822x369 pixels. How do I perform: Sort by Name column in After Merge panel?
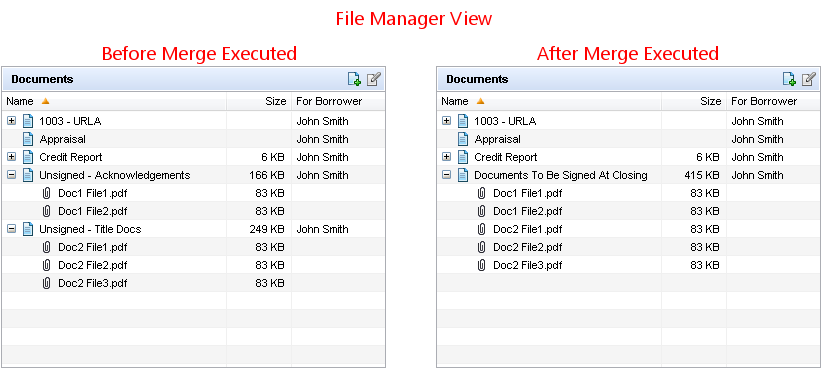(x=549, y=101)
